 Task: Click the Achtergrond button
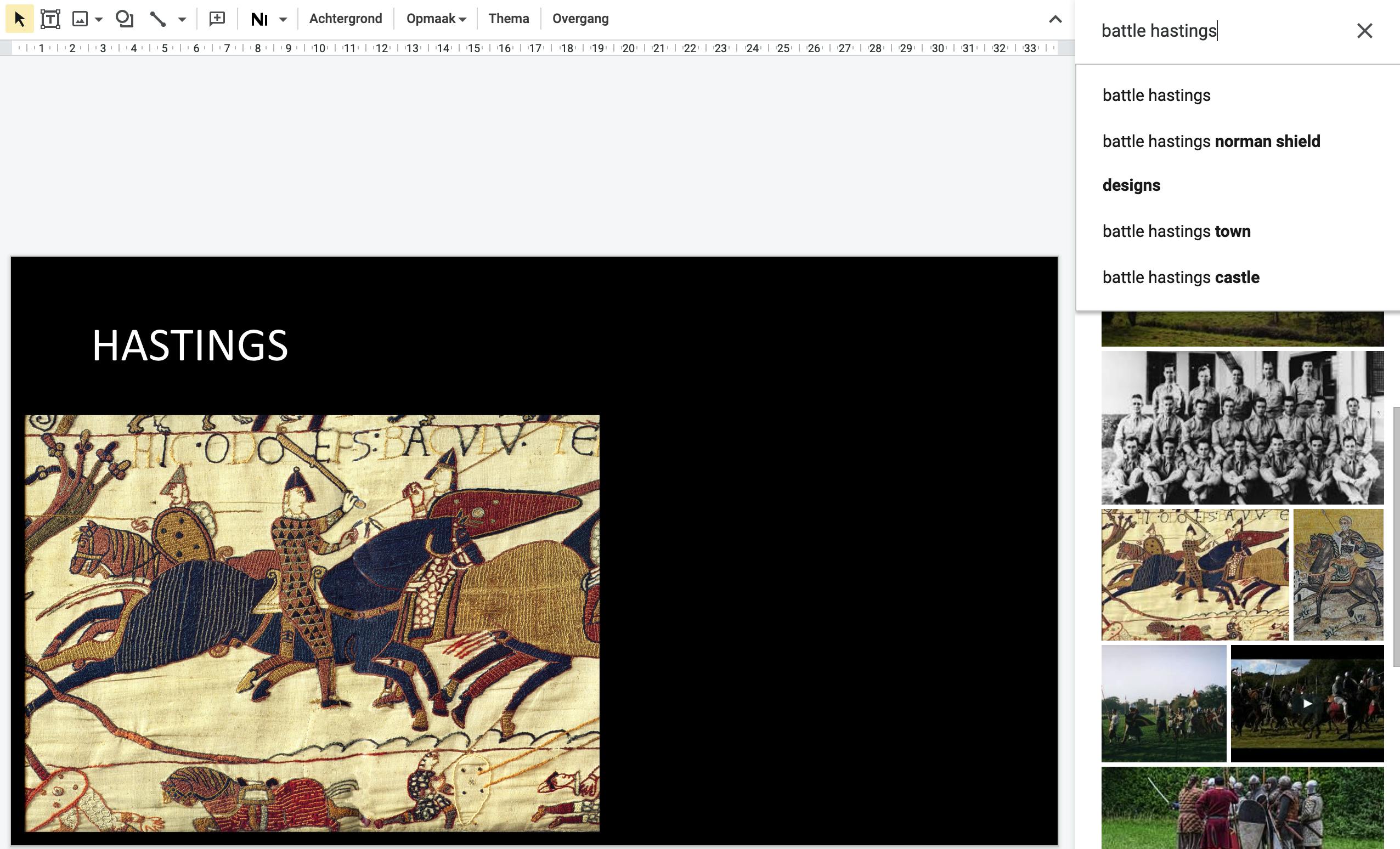(x=346, y=19)
